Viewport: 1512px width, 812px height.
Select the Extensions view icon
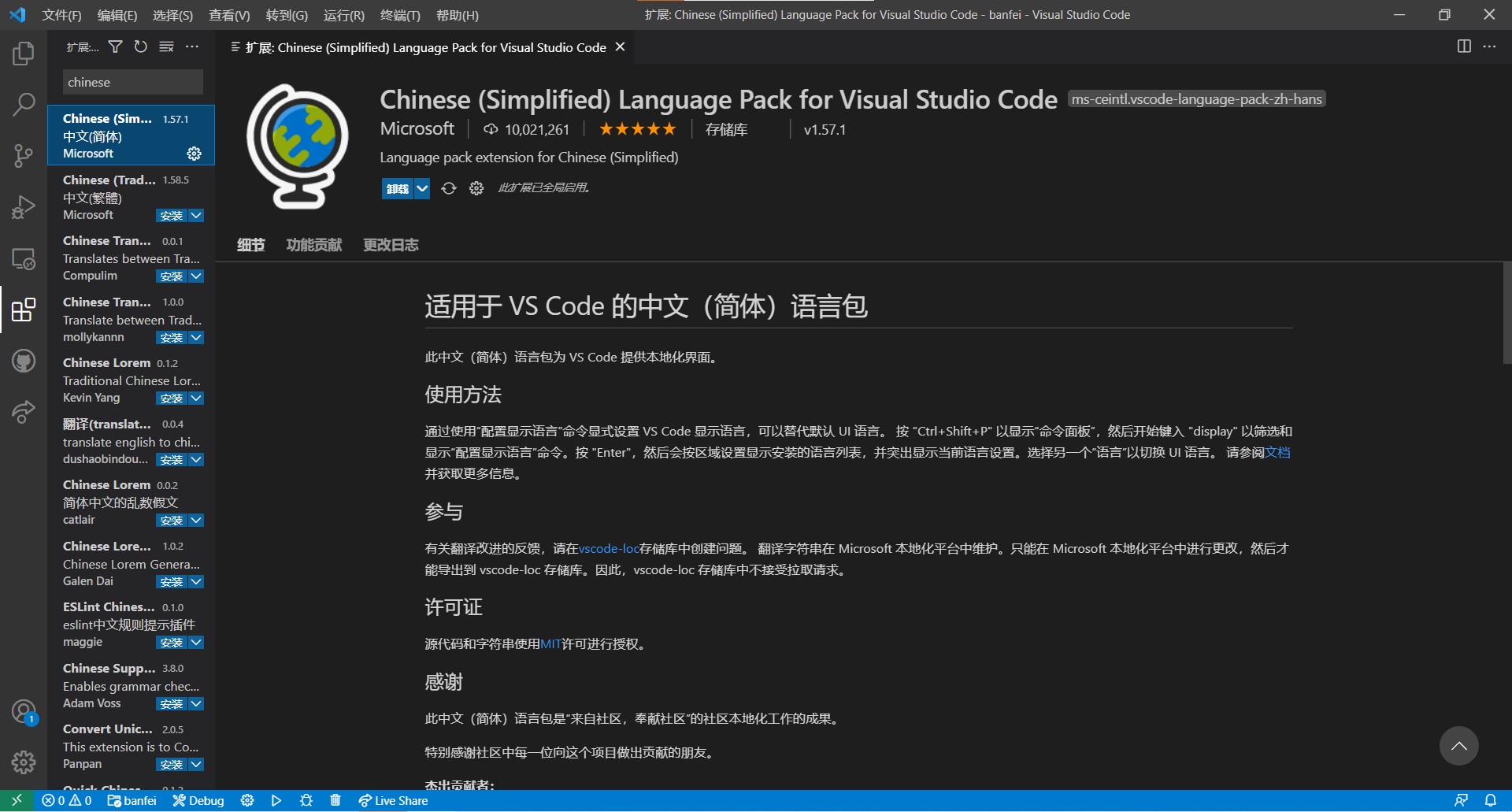point(24,310)
